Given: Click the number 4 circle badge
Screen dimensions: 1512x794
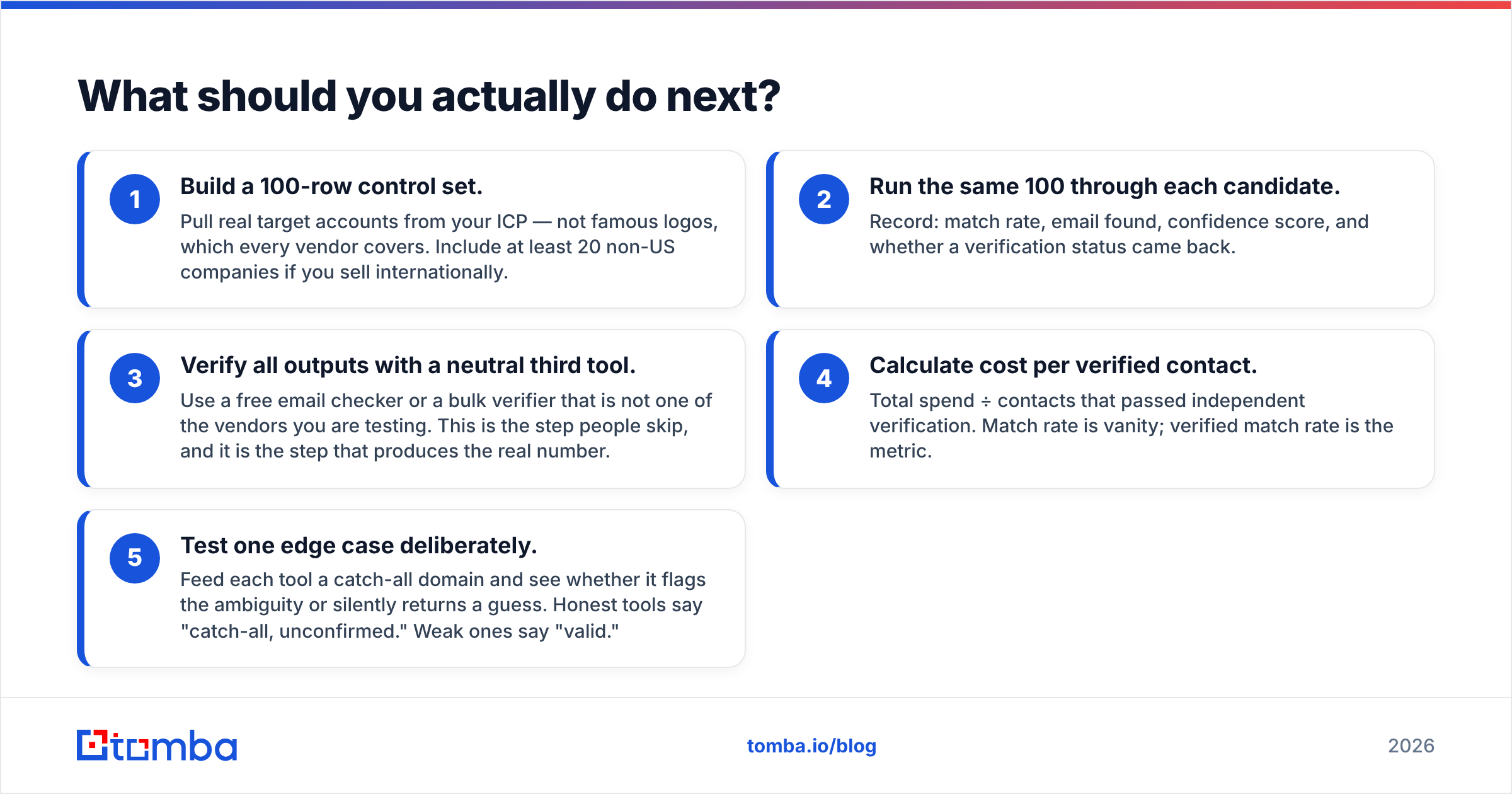Looking at the screenshot, I should [824, 378].
